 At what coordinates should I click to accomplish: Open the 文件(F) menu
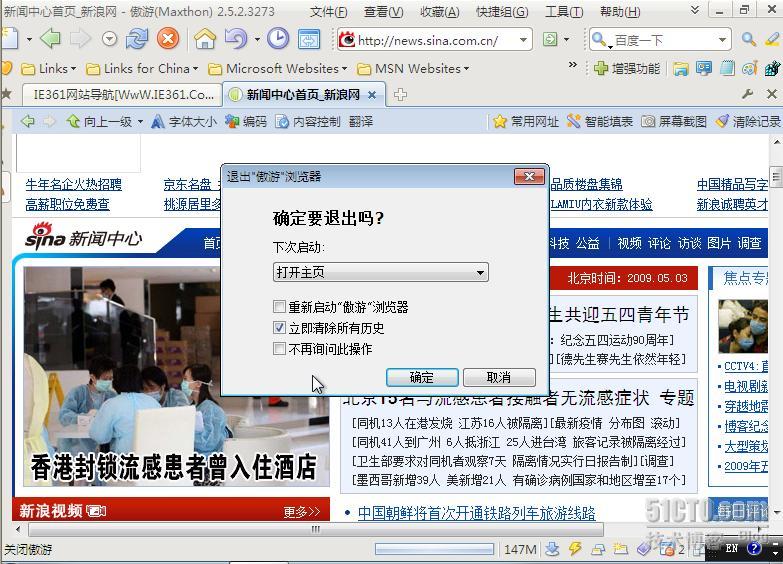tap(328, 11)
